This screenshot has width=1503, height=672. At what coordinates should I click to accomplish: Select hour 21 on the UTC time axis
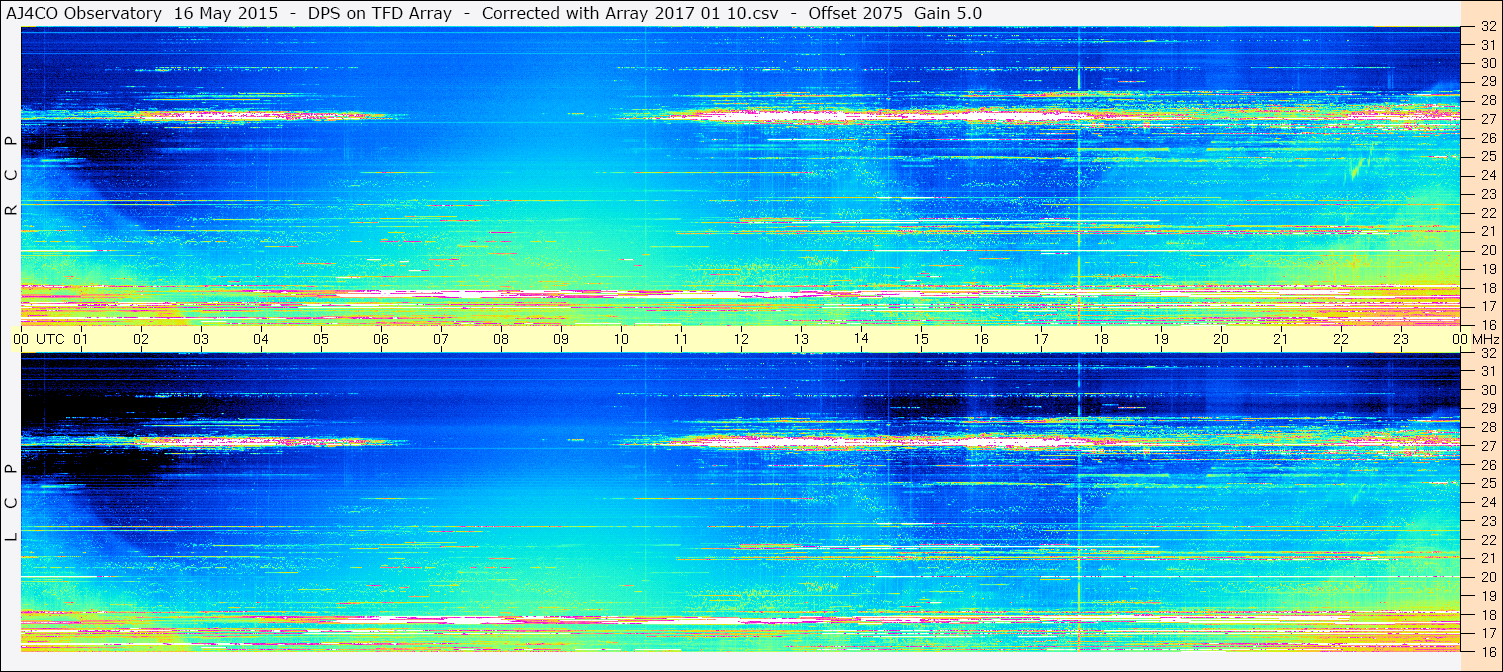pos(1281,339)
